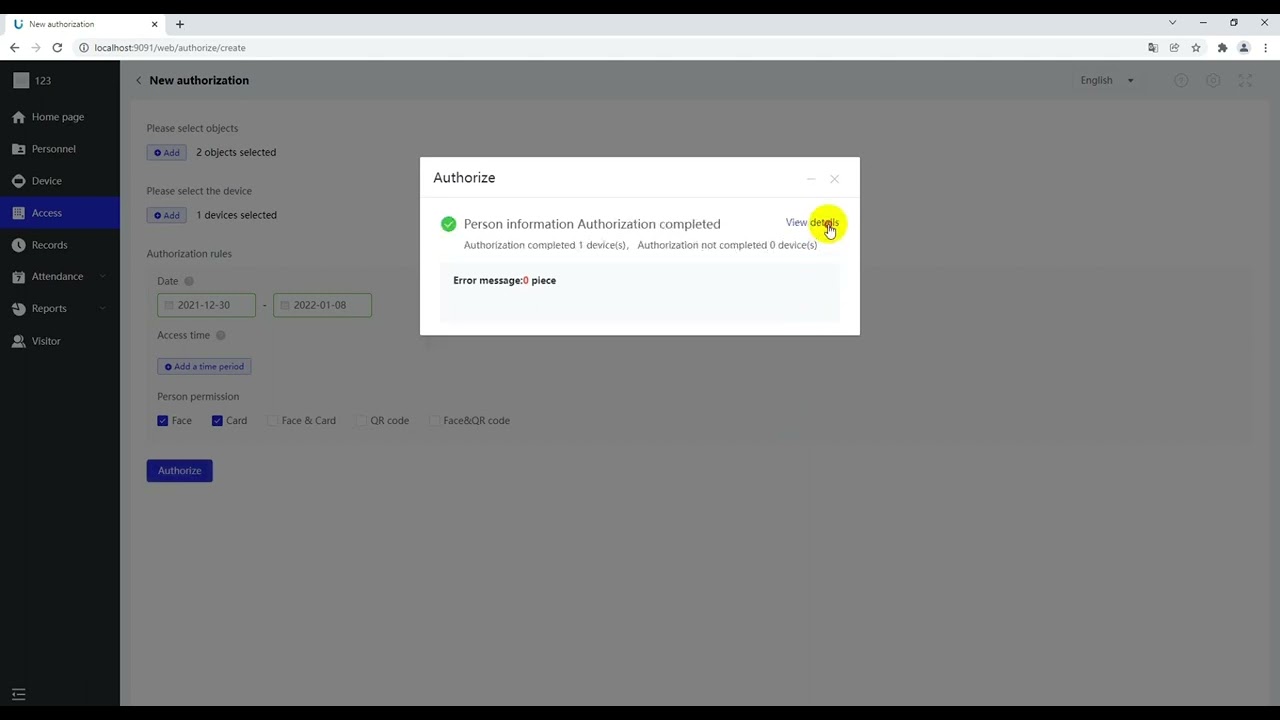
Task: Click browser back arrow
Action: (x=14, y=48)
